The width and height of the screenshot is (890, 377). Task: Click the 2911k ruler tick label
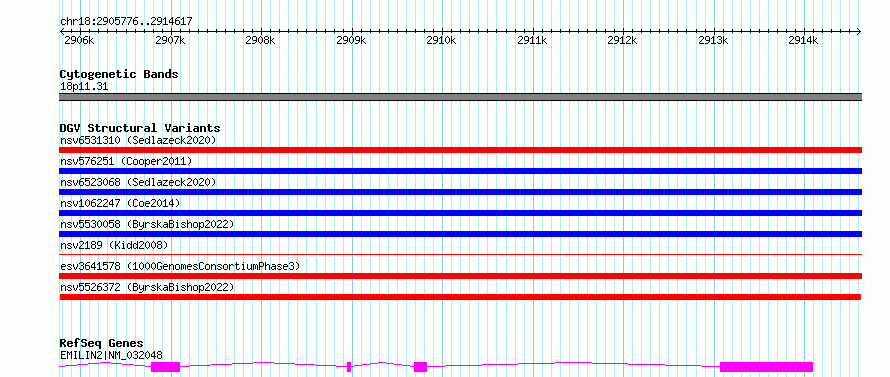click(x=532, y=41)
